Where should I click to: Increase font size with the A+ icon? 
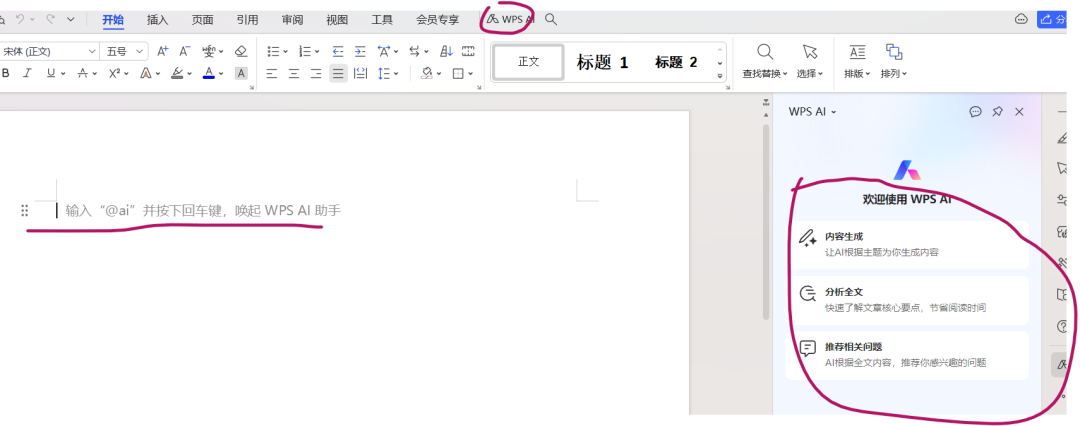pyautogui.click(x=163, y=51)
